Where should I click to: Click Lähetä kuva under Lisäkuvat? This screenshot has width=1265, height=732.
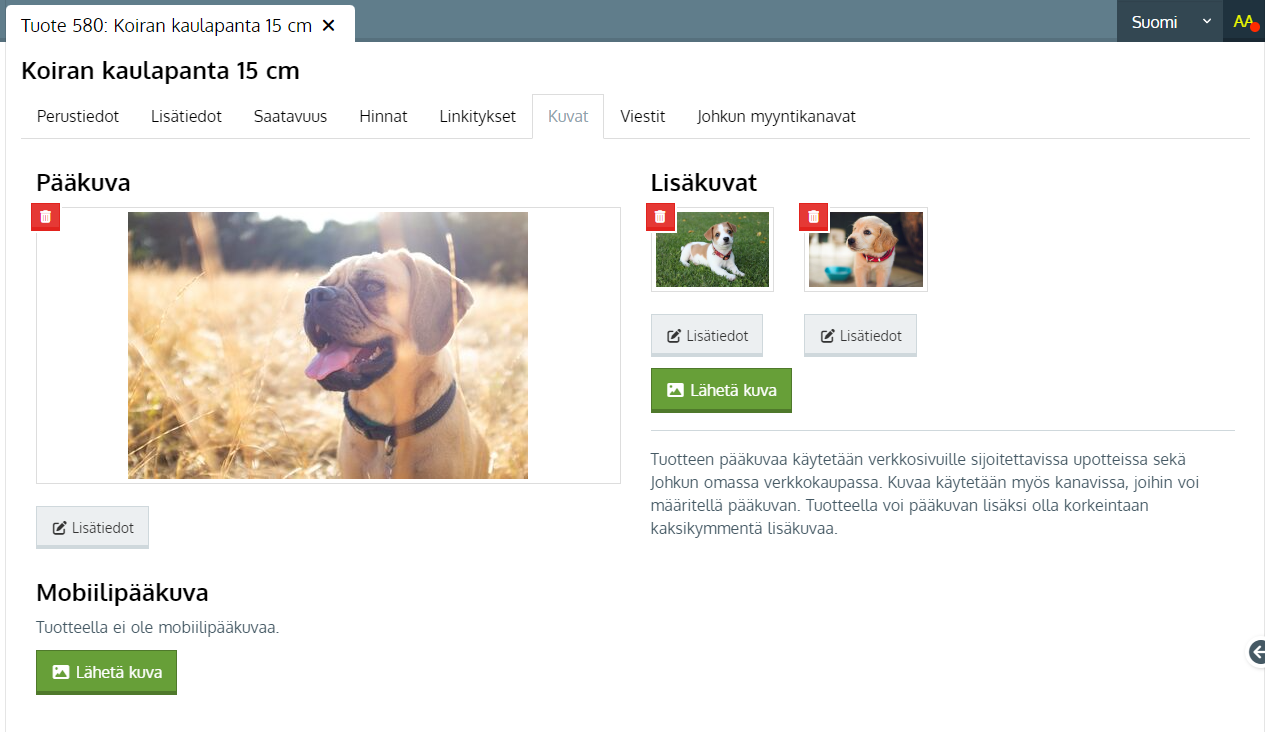721,390
